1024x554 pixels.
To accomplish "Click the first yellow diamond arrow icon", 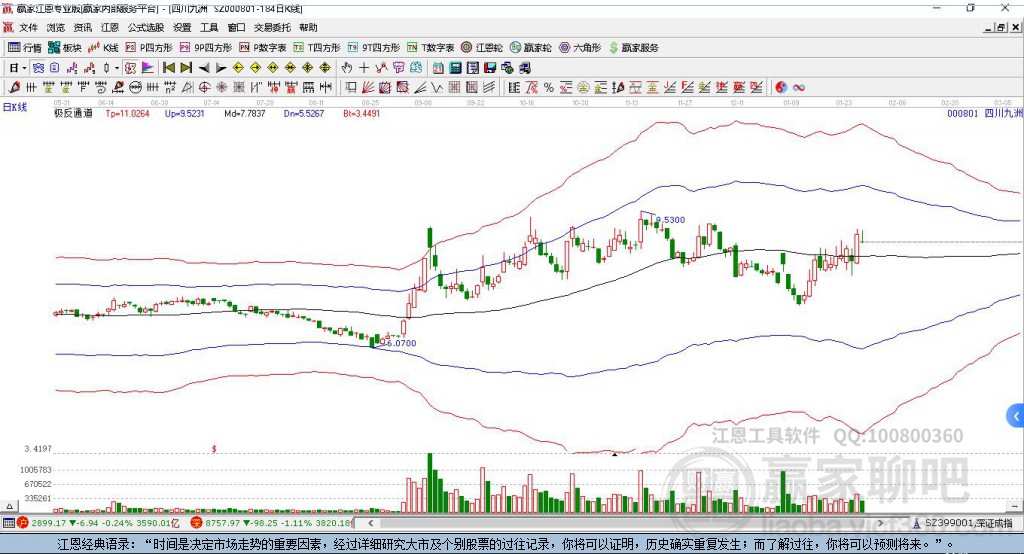I will (x=238, y=68).
